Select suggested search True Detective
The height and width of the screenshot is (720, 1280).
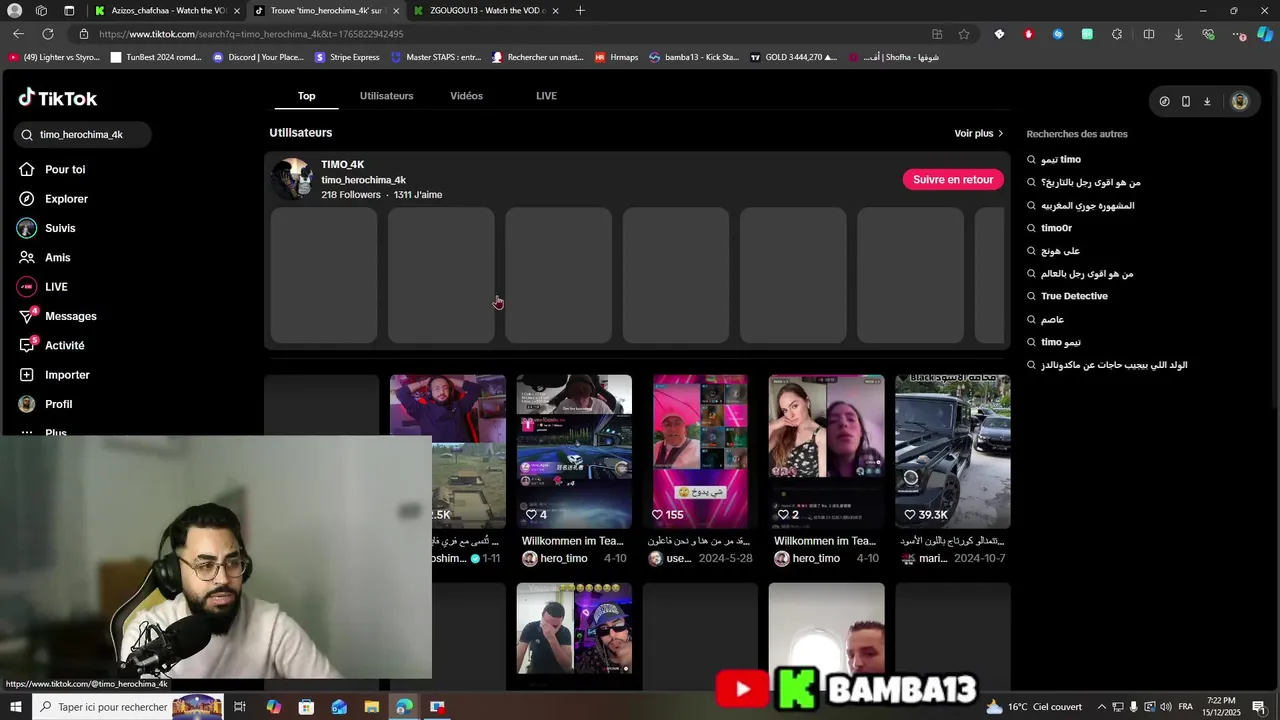1074,296
